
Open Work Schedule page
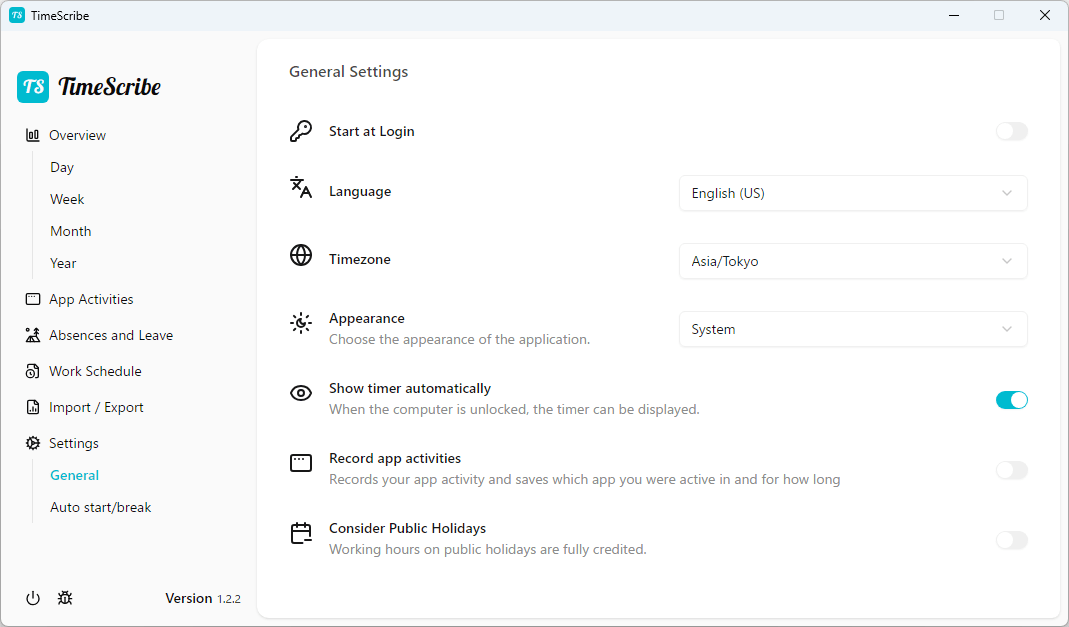point(95,371)
